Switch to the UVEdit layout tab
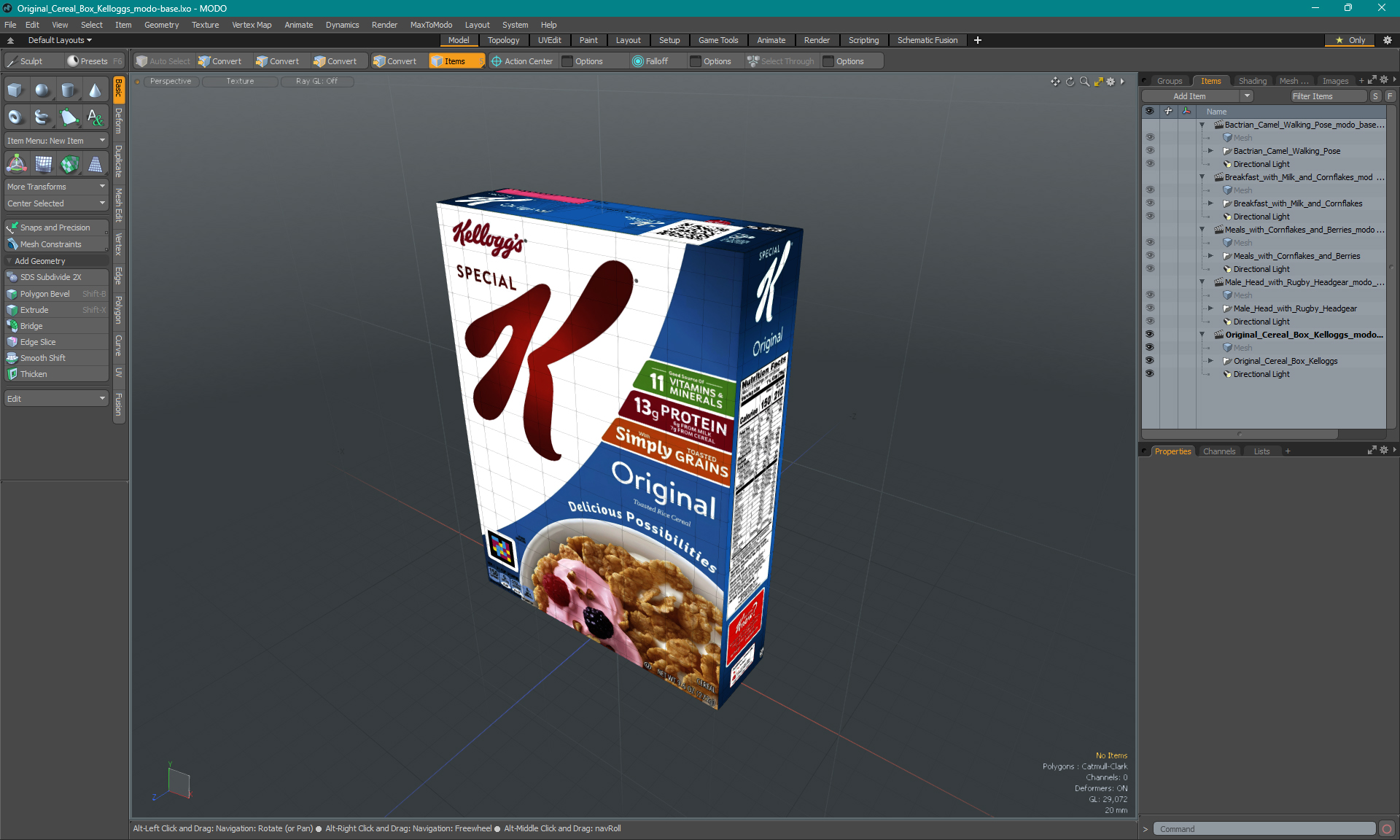The width and height of the screenshot is (1400, 840). [x=549, y=40]
